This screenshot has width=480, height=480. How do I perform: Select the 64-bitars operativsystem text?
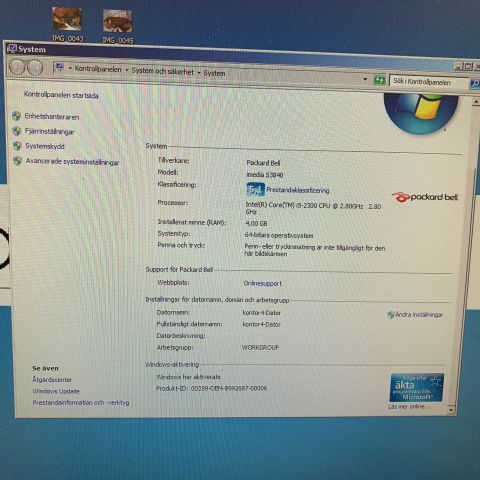[x=279, y=235]
